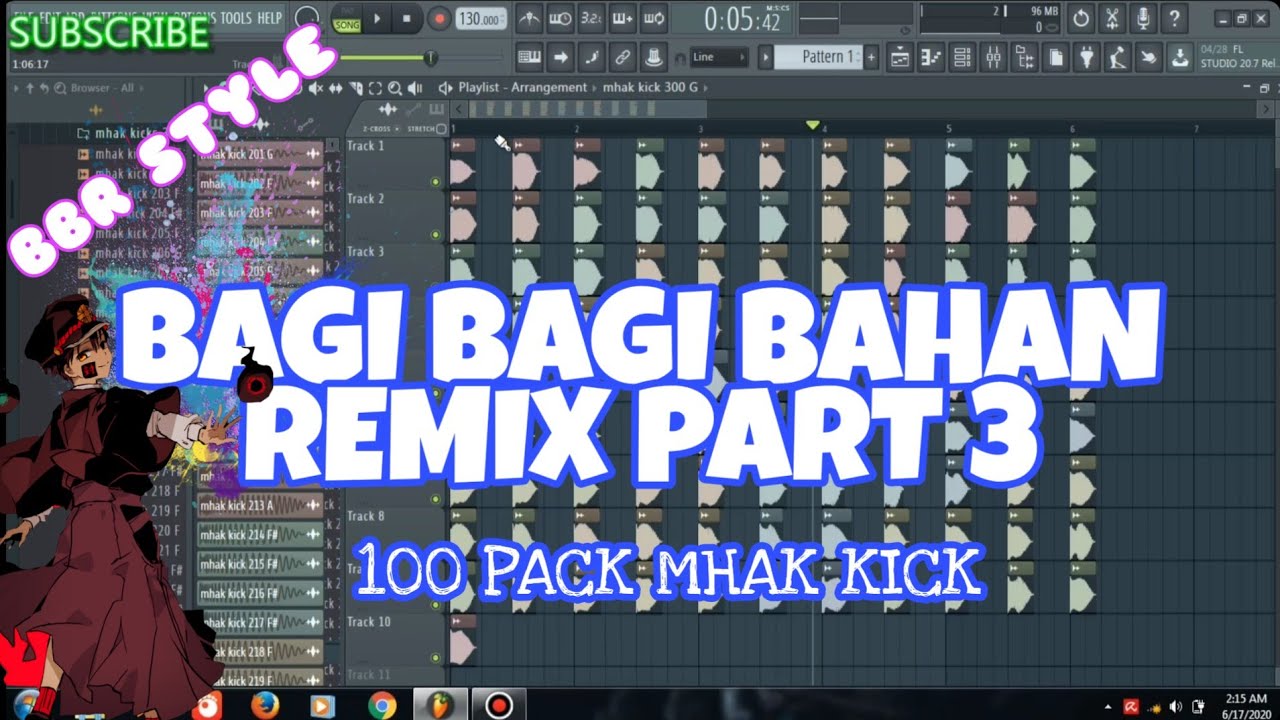Toggle Song/Pattern mode button
1280x720 pixels.
[346, 18]
